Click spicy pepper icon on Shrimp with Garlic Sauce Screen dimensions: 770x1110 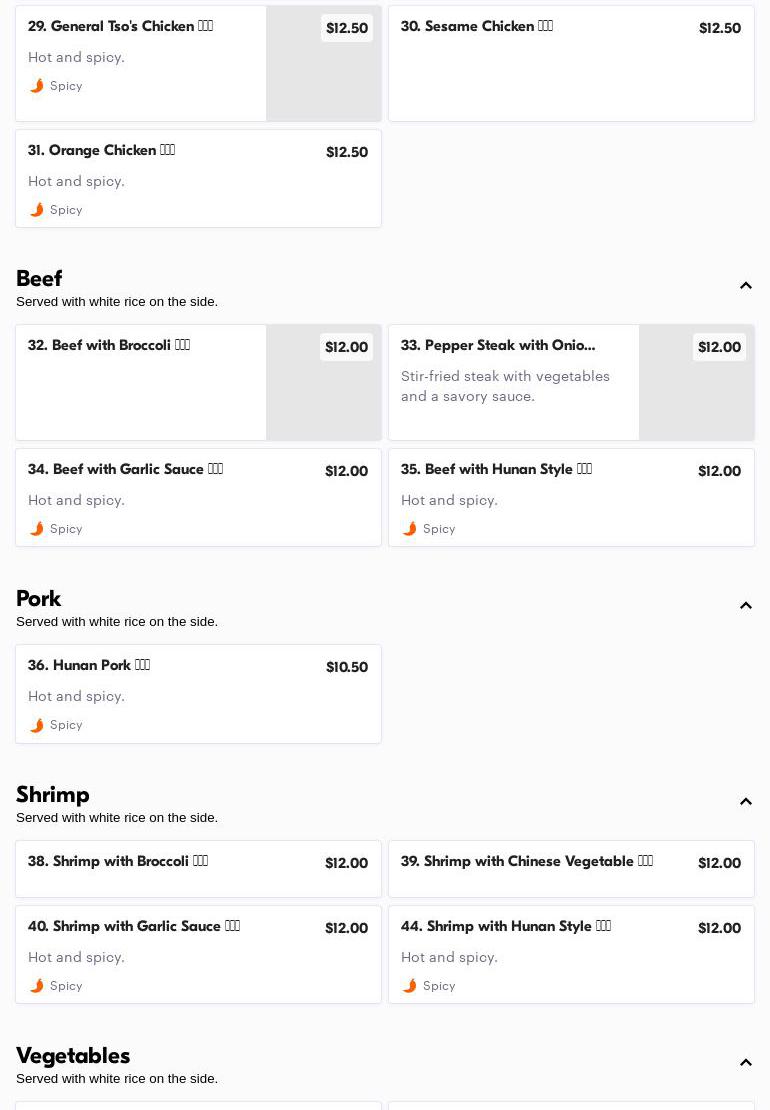click(37, 986)
